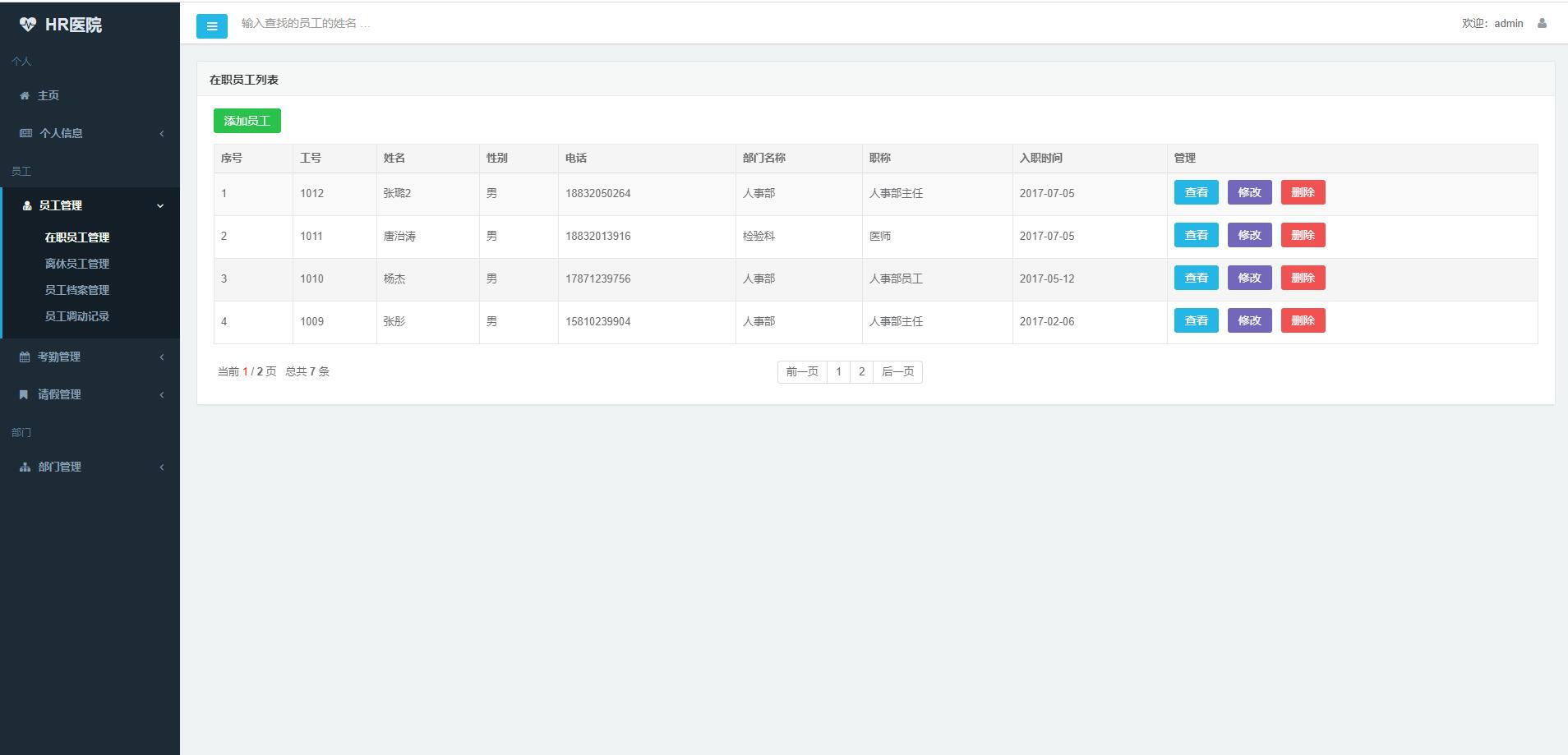
Task: Expand the 个人信息 menu chevron
Action: click(x=162, y=133)
